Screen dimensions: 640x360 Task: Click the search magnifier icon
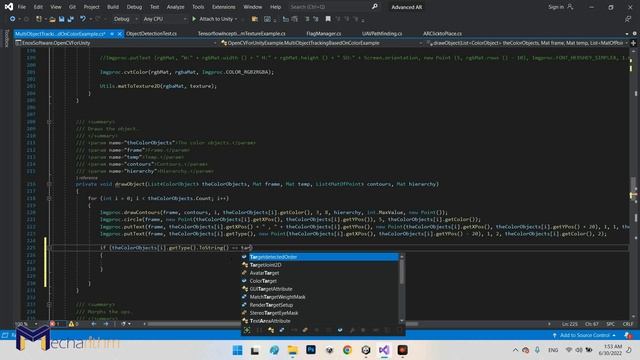pos(375,7)
